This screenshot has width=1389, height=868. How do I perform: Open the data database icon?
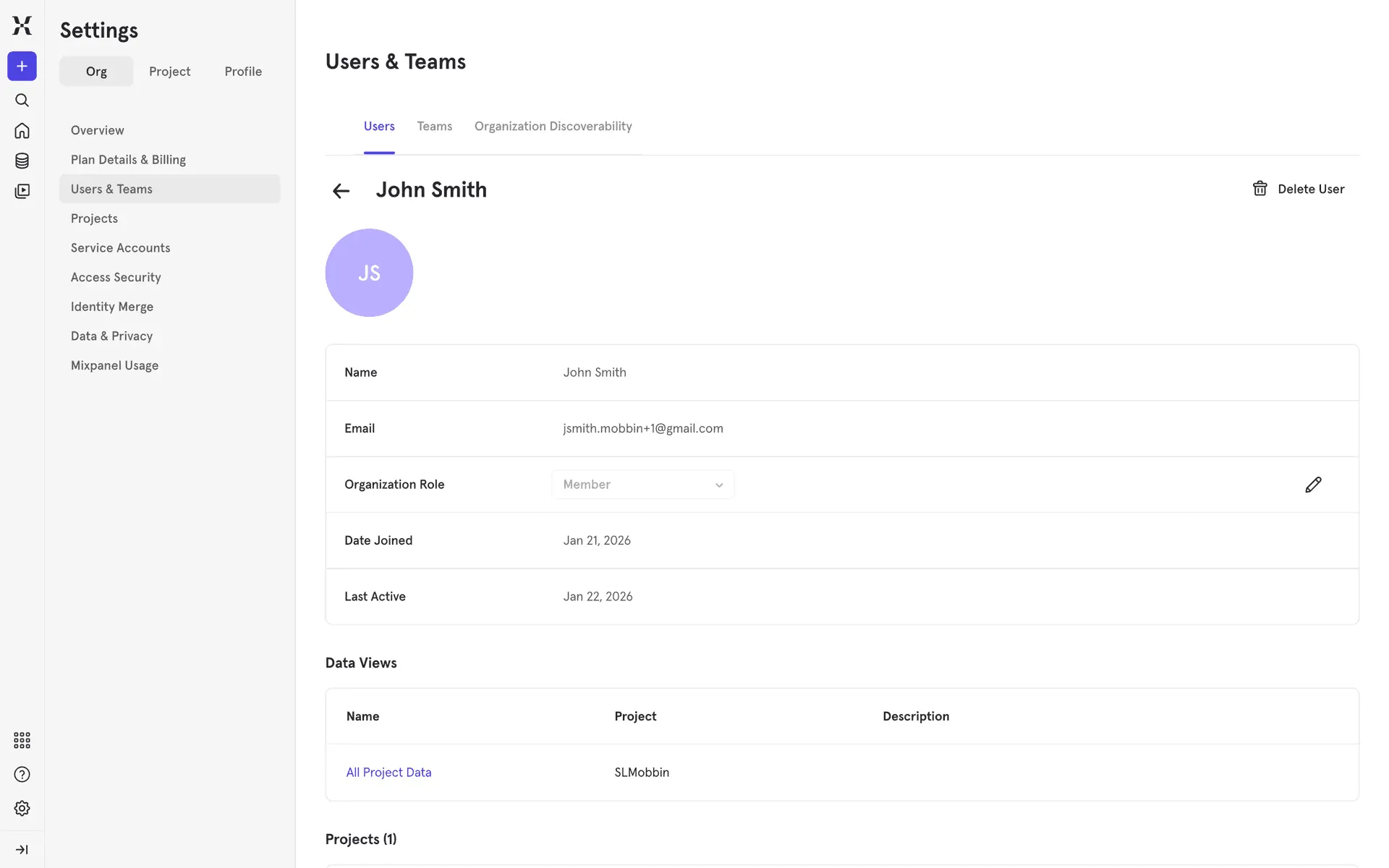point(22,161)
